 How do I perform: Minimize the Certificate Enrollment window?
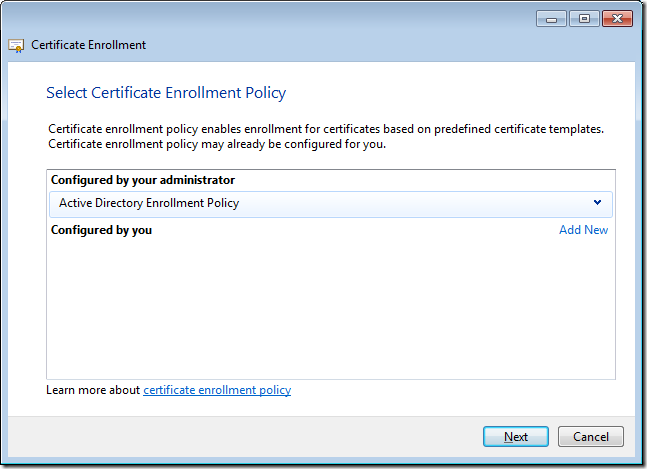[551, 19]
